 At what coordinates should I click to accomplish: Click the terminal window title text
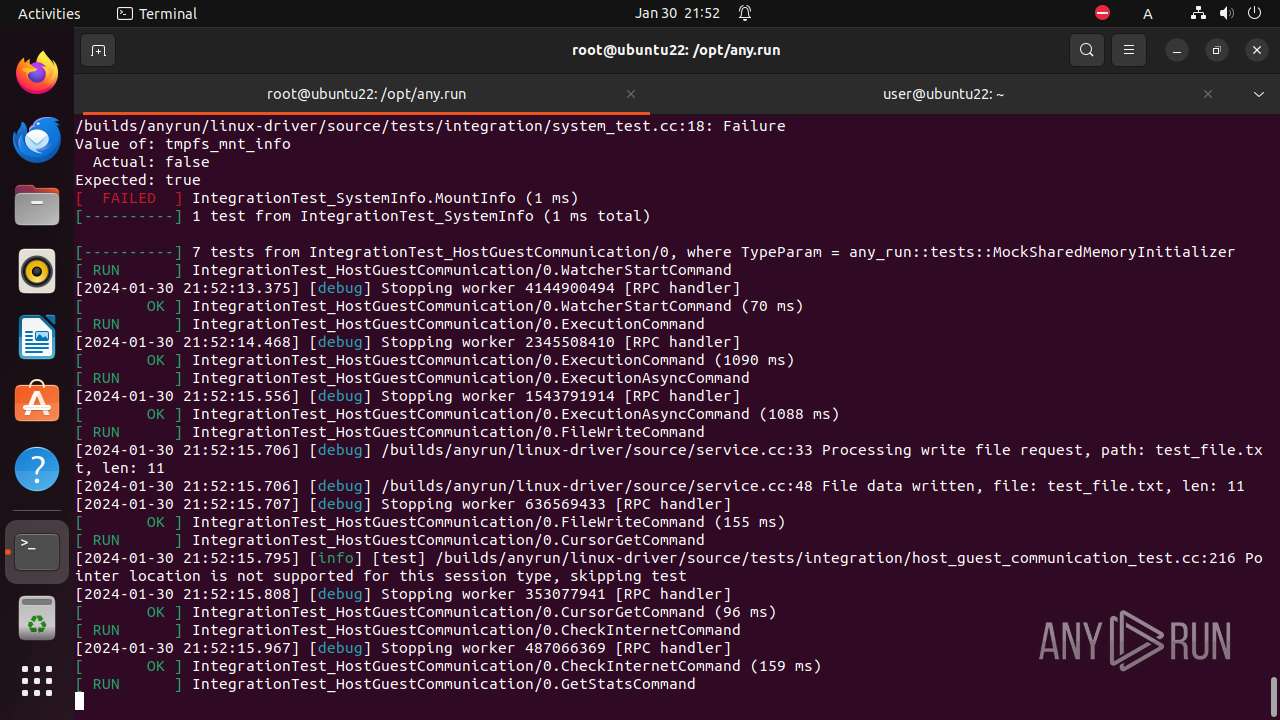[x=676, y=50]
